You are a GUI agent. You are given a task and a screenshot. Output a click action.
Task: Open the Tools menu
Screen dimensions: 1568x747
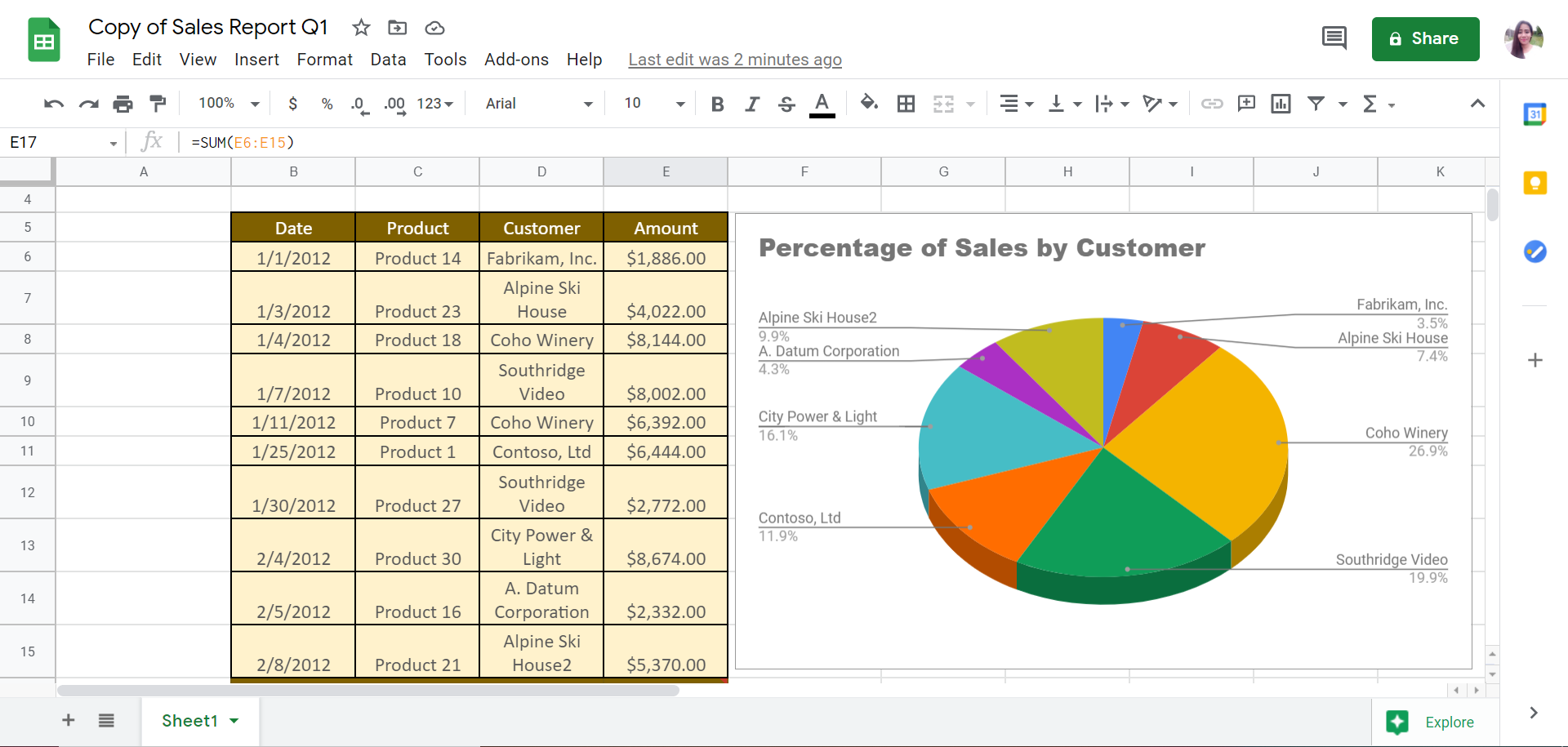tap(445, 60)
